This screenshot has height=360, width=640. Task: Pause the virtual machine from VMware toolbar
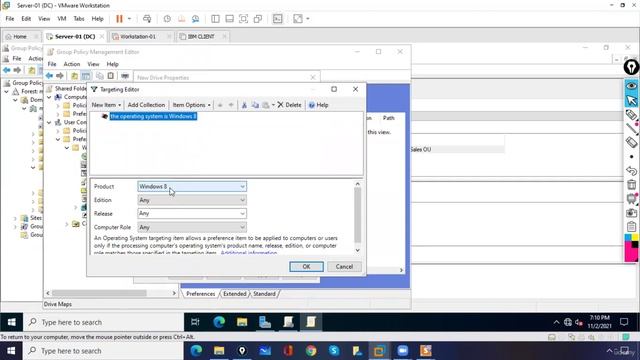(119, 19)
